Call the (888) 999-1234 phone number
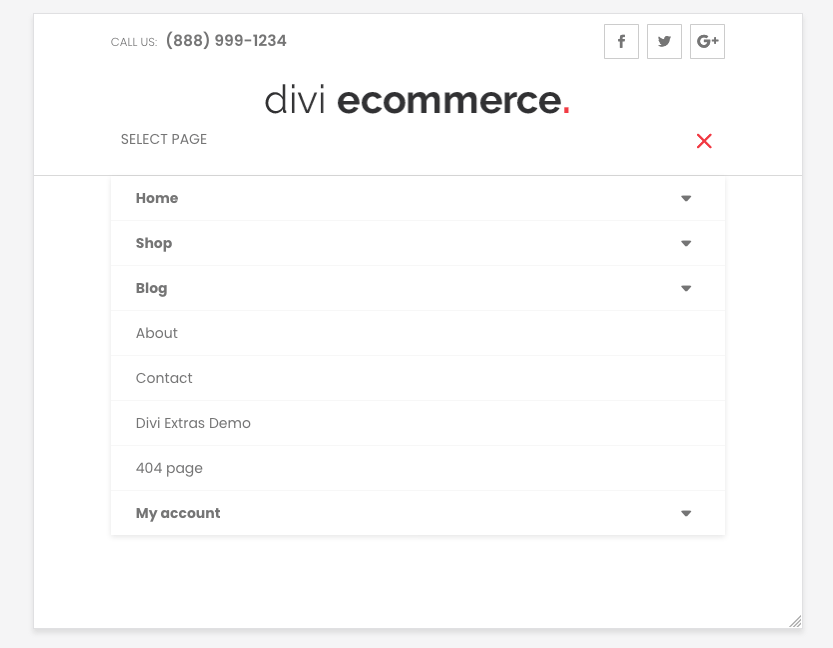The width and height of the screenshot is (833, 648). click(x=226, y=40)
